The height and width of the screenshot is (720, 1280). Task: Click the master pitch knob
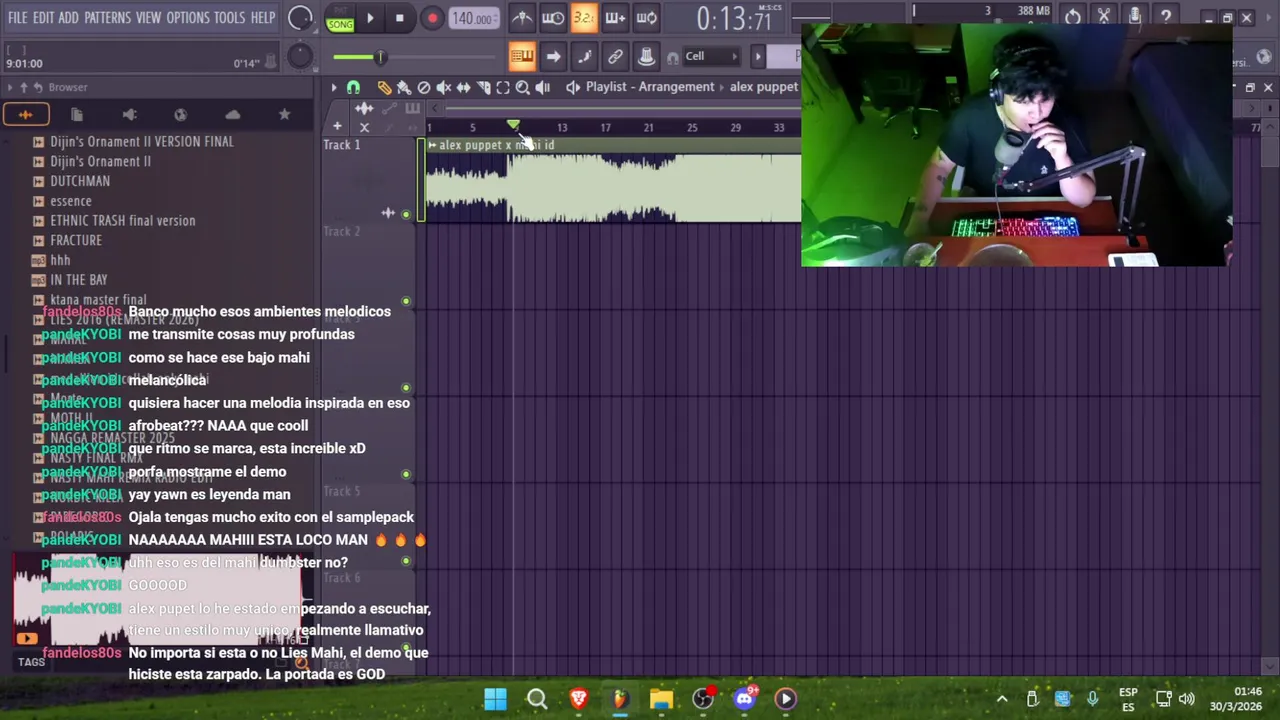pyautogui.click(x=299, y=57)
